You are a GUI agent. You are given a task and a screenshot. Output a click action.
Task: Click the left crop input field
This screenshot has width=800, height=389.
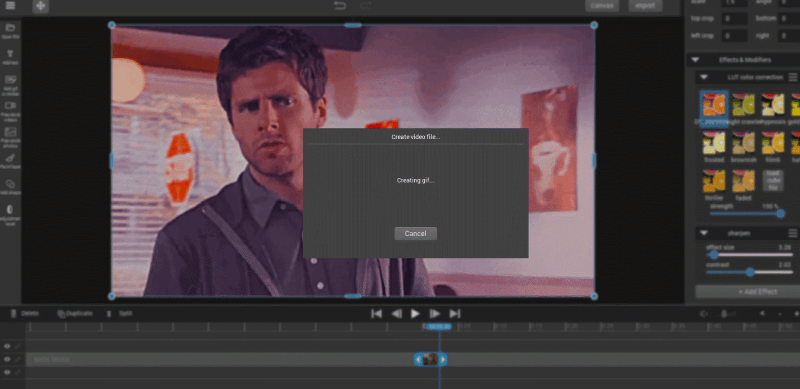pos(734,36)
